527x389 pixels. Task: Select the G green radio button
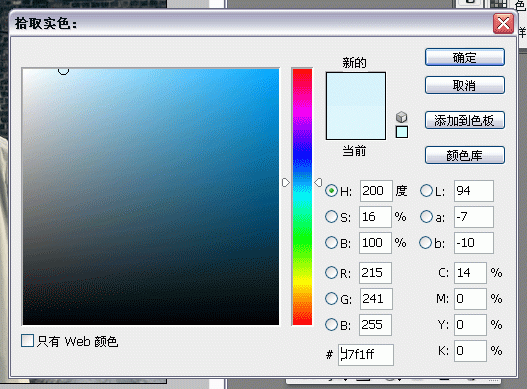tap(331, 299)
